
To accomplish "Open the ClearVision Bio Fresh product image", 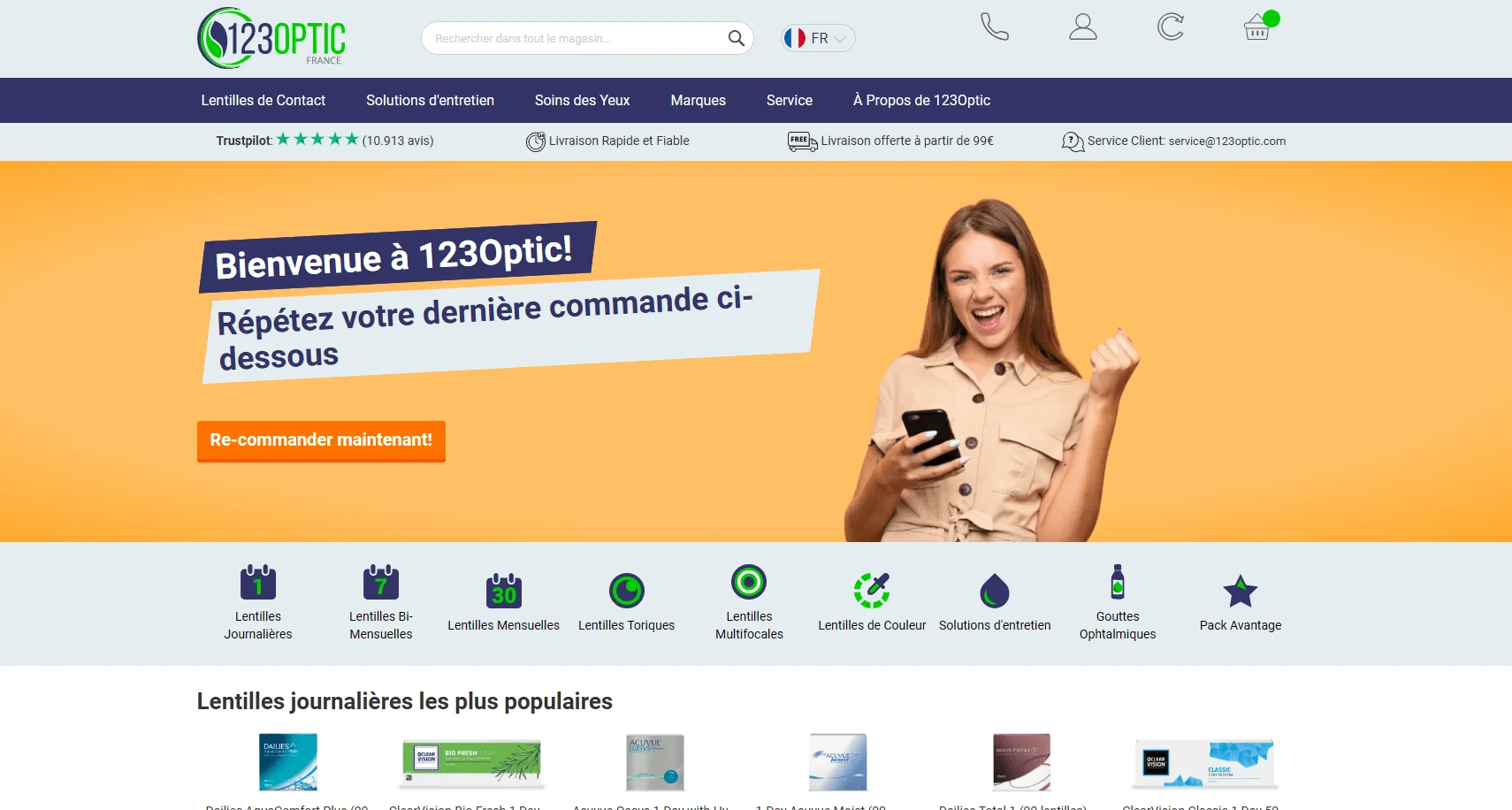I will [x=471, y=761].
